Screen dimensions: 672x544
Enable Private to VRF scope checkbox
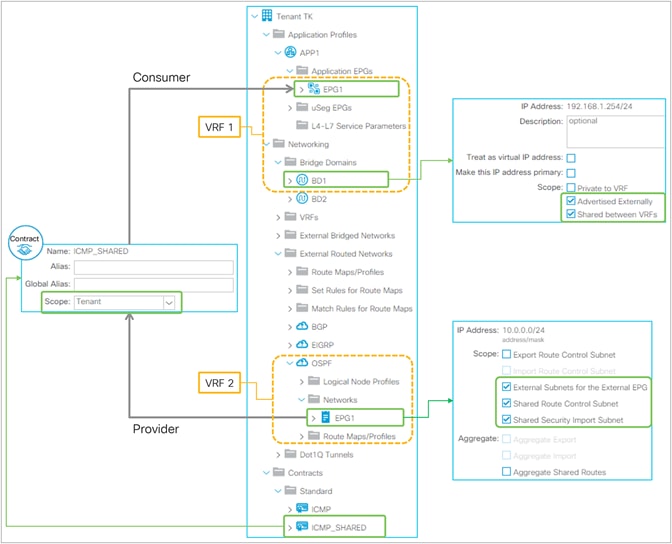(571, 187)
